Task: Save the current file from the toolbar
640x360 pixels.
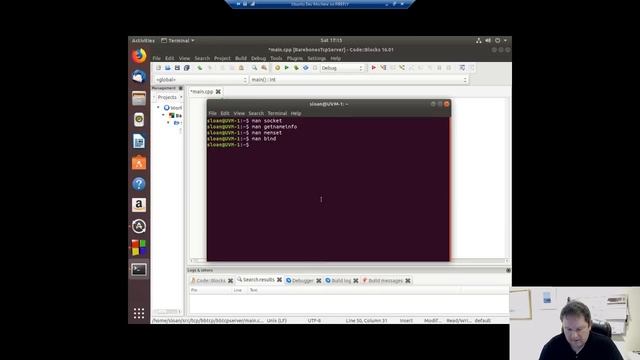Action: click(x=177, y=68)
